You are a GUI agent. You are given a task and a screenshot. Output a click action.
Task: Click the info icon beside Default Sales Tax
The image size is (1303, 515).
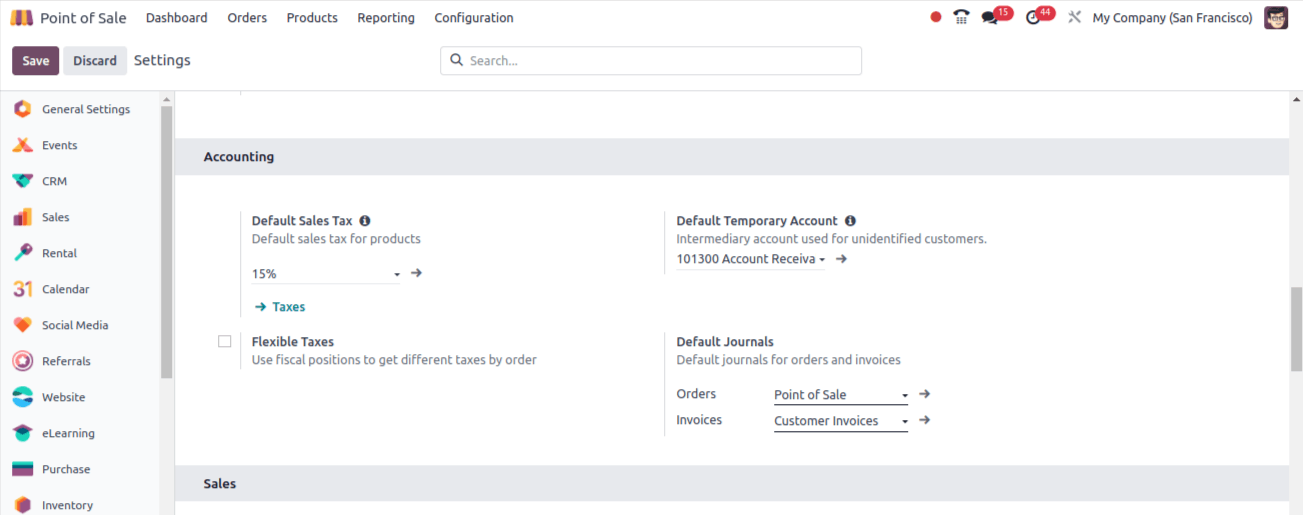(x=365, y=221)
